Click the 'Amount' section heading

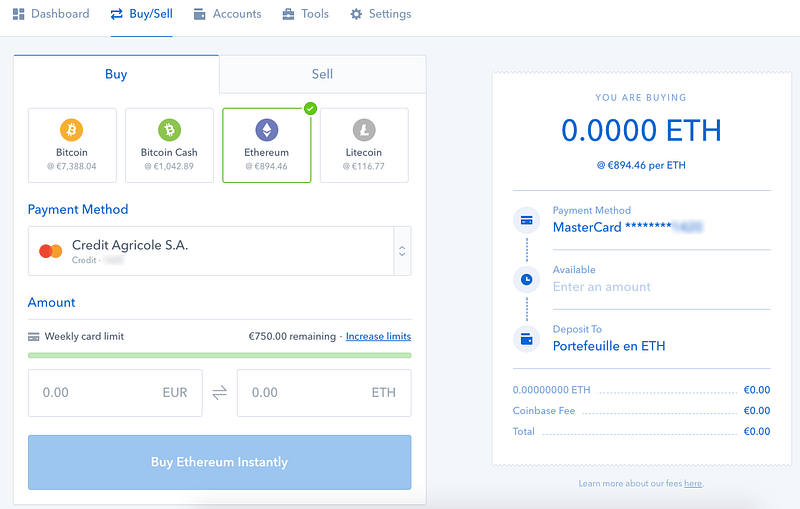(x=52, y=302)
